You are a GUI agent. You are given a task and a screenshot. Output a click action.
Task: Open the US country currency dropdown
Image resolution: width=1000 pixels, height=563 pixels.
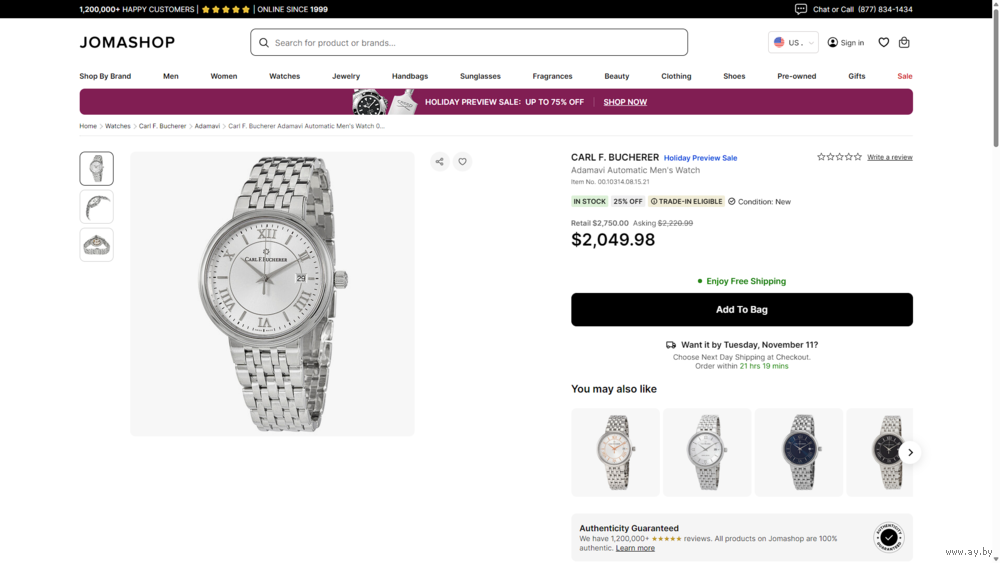(x=793, y=43)
